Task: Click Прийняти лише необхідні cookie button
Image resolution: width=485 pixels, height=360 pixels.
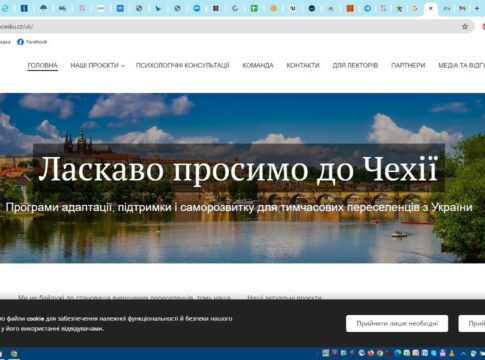Action: 397,323
